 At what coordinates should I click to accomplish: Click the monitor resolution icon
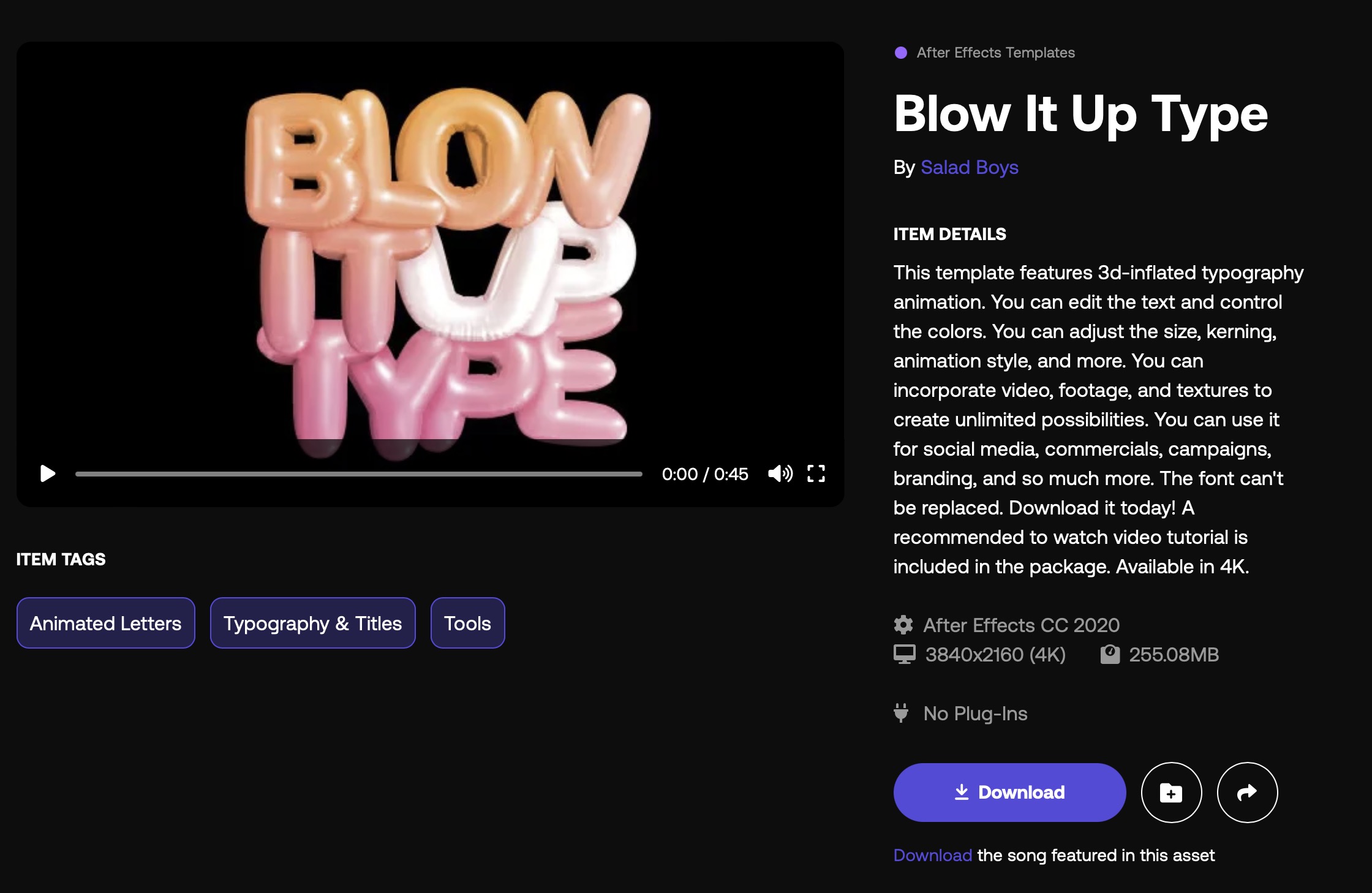(x=904, y=654)
